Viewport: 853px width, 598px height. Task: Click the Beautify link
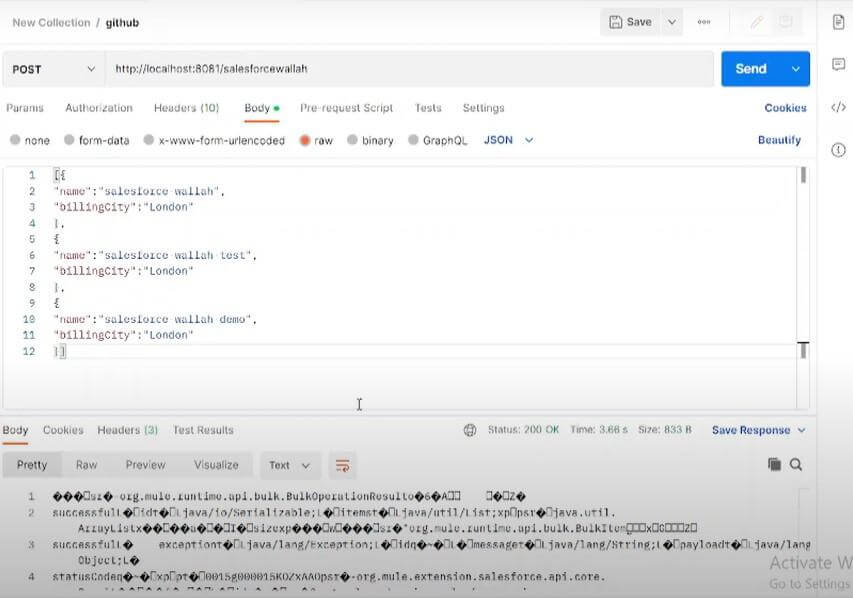click(779, 140)
